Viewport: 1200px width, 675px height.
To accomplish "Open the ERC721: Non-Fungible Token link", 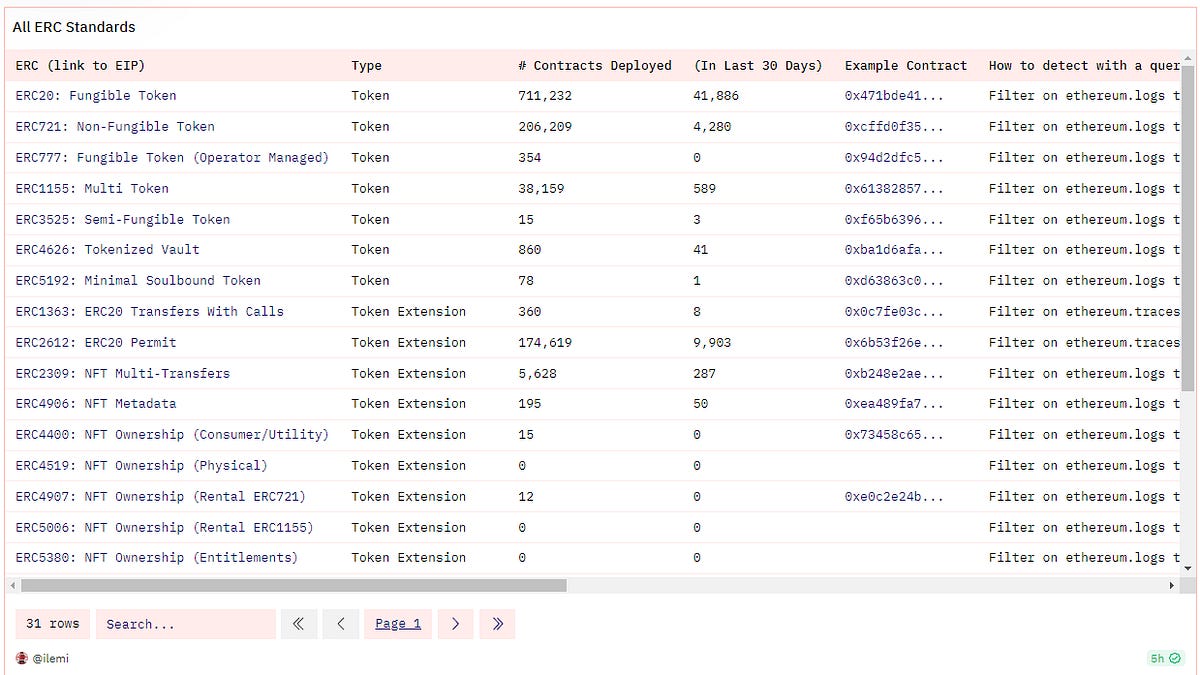I will [115, 127].
